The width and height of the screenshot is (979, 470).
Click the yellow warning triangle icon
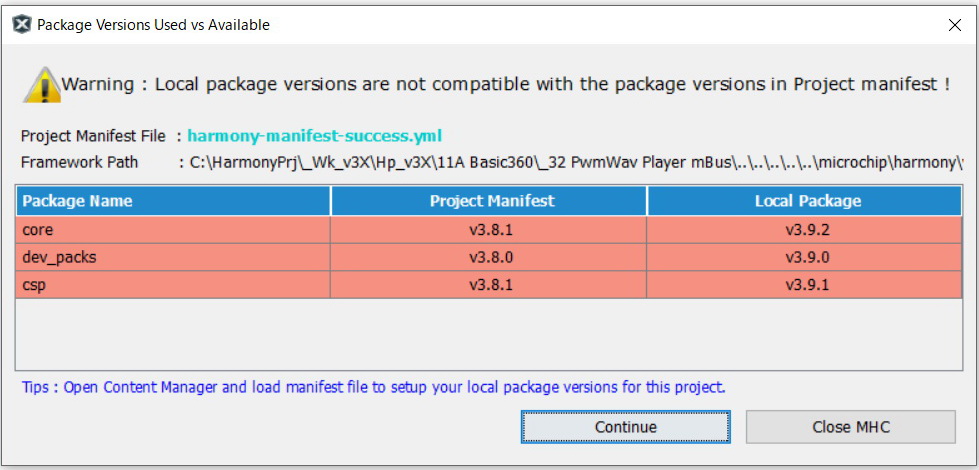click(42, 85)
